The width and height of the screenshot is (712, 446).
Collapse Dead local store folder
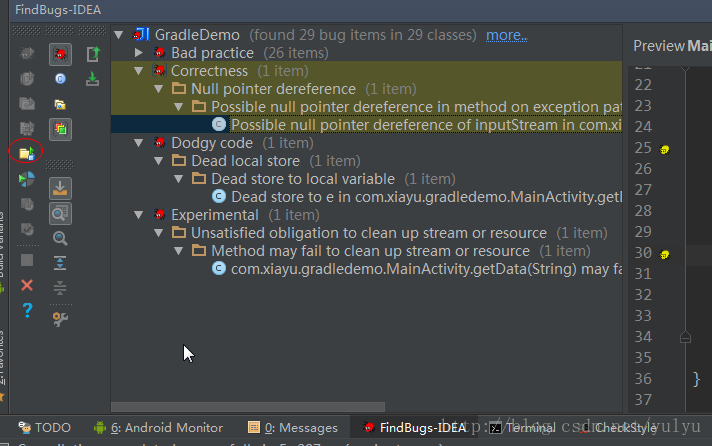(x=158, y=161)
